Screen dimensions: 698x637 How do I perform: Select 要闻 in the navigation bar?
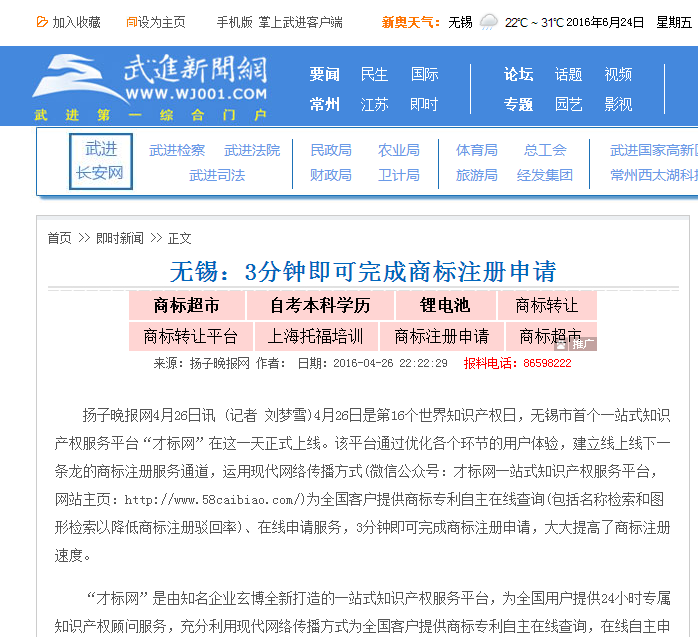[x=324, y=74]
